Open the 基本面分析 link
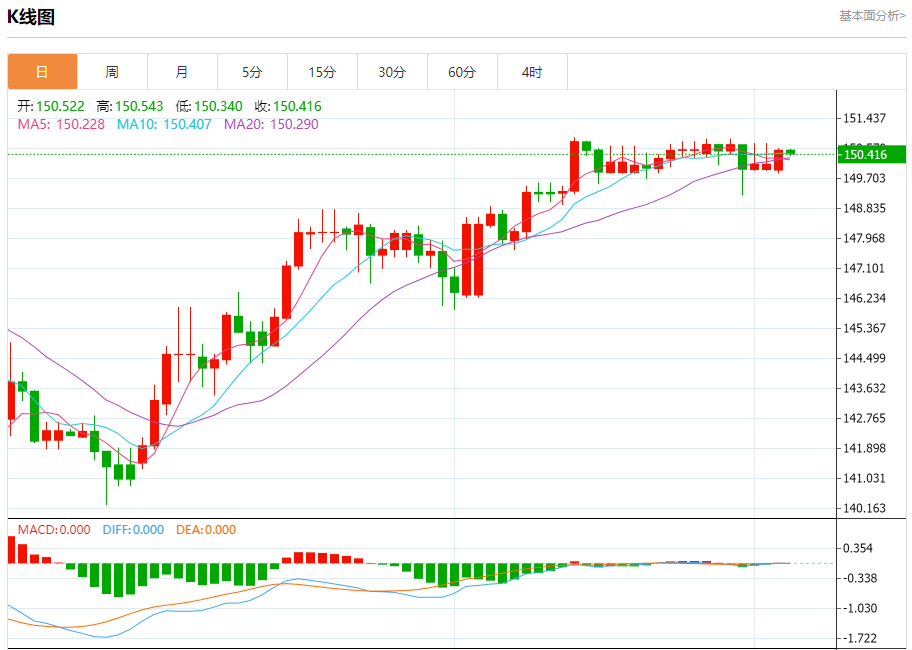 (871, 16)
